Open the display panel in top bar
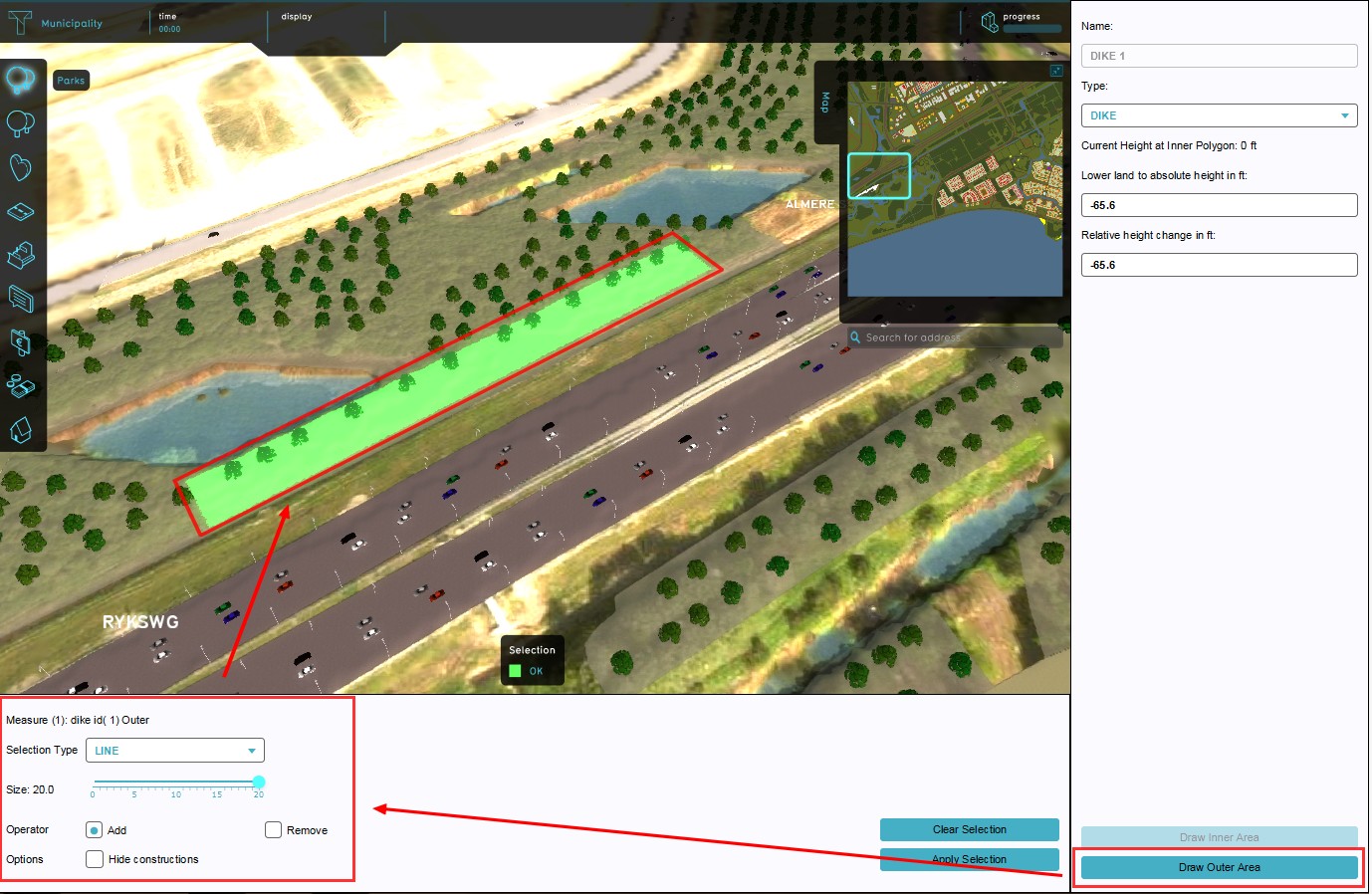 [297, 17]
